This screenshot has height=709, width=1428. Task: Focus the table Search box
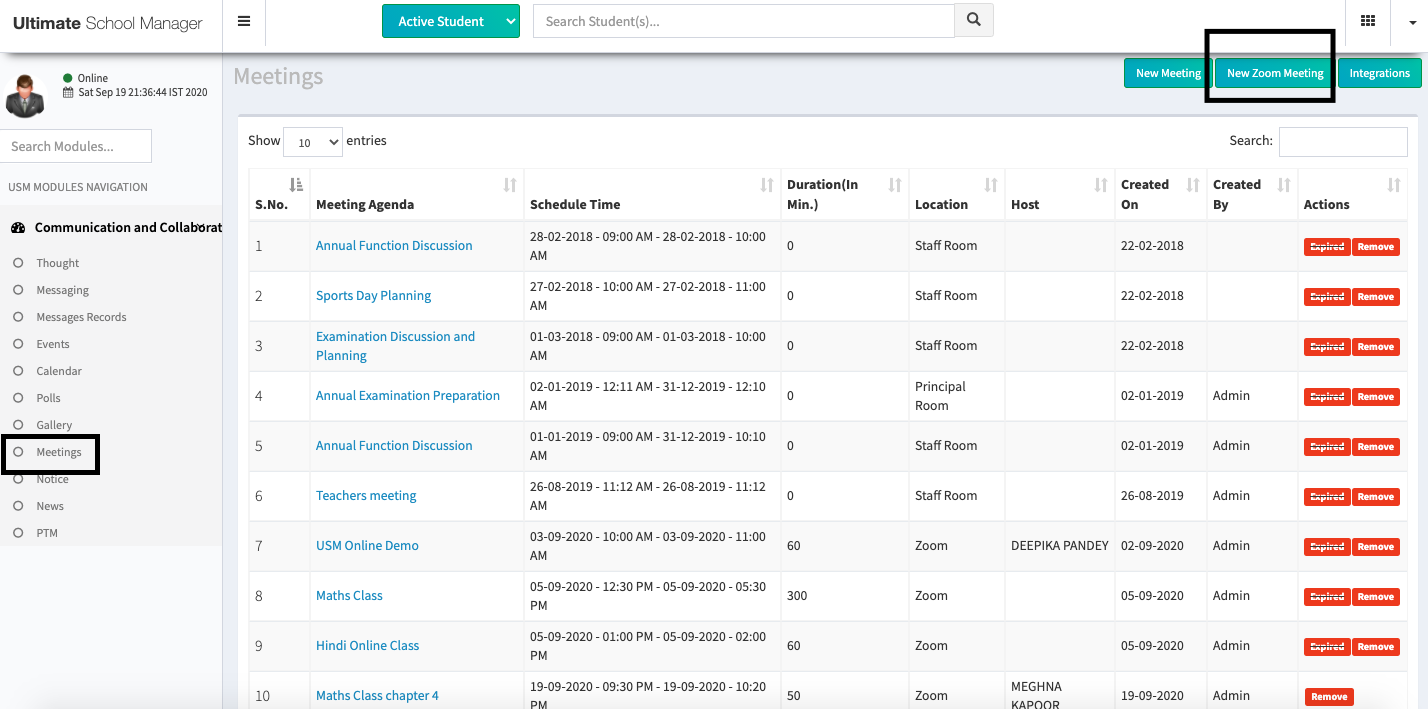point(1343,141)
